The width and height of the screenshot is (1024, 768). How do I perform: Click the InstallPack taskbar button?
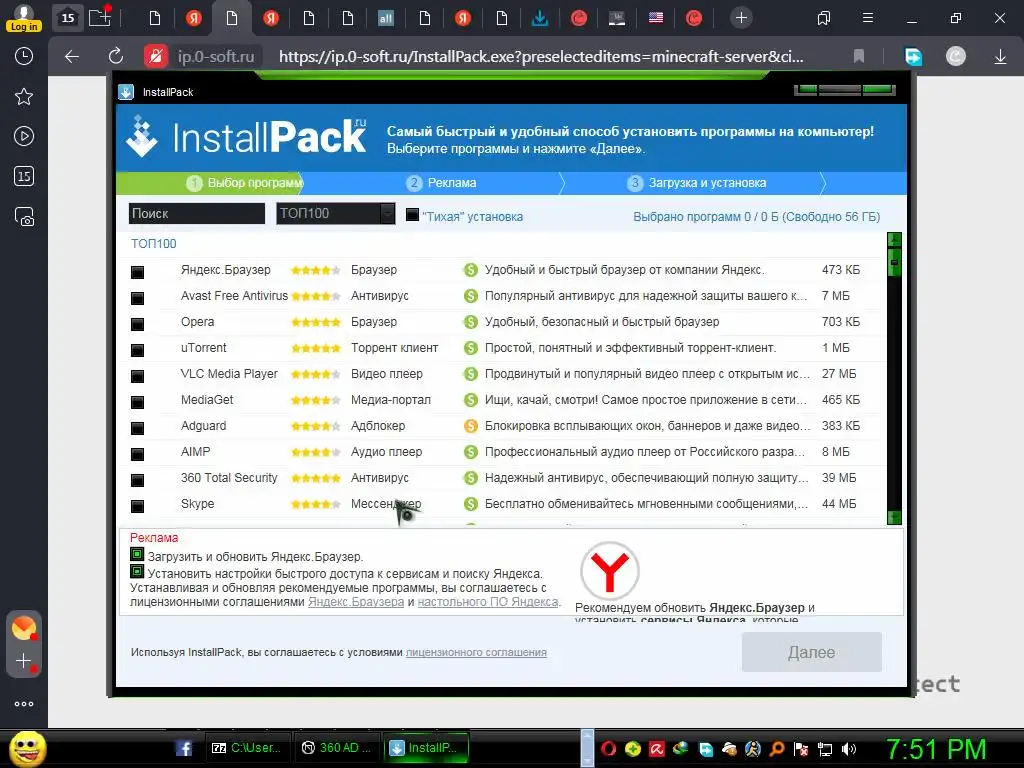click(424, 748)
